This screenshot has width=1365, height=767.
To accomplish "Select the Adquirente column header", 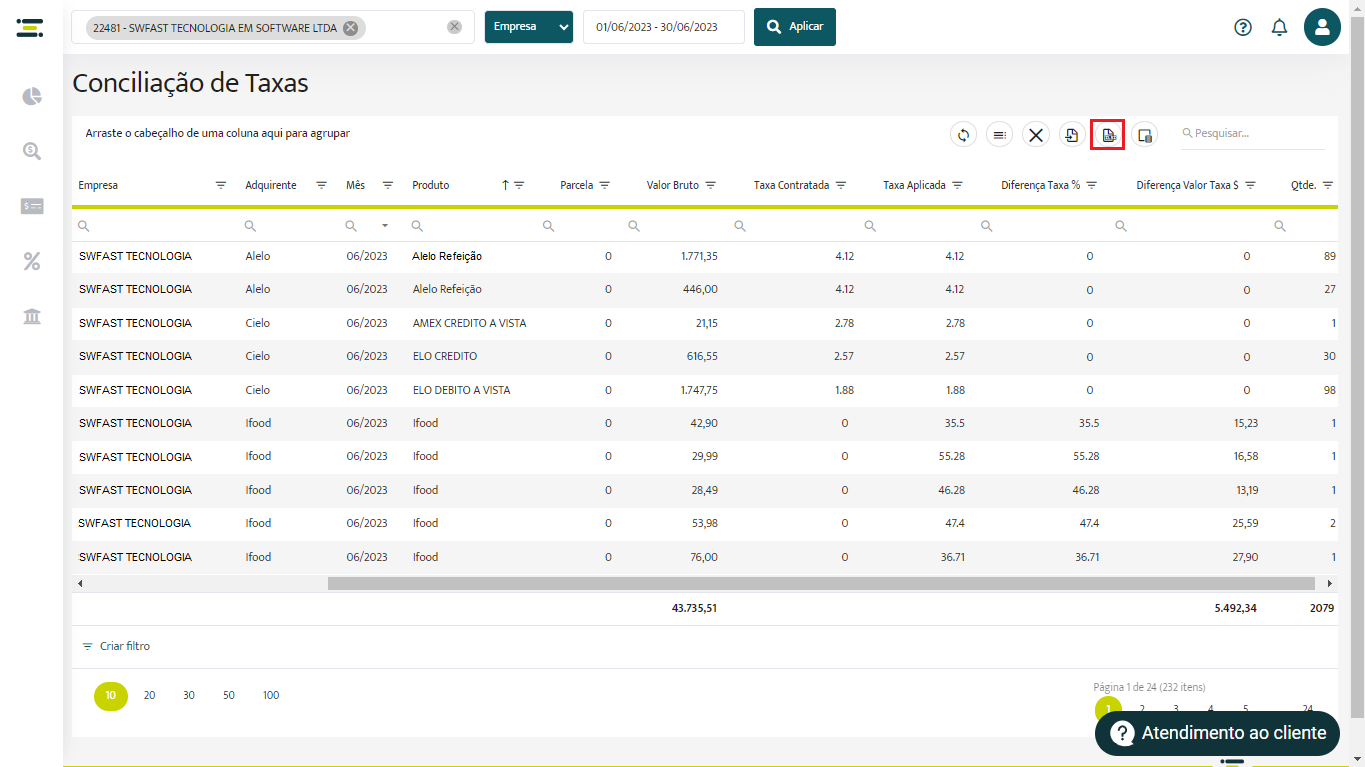I will tap(271, 185).
